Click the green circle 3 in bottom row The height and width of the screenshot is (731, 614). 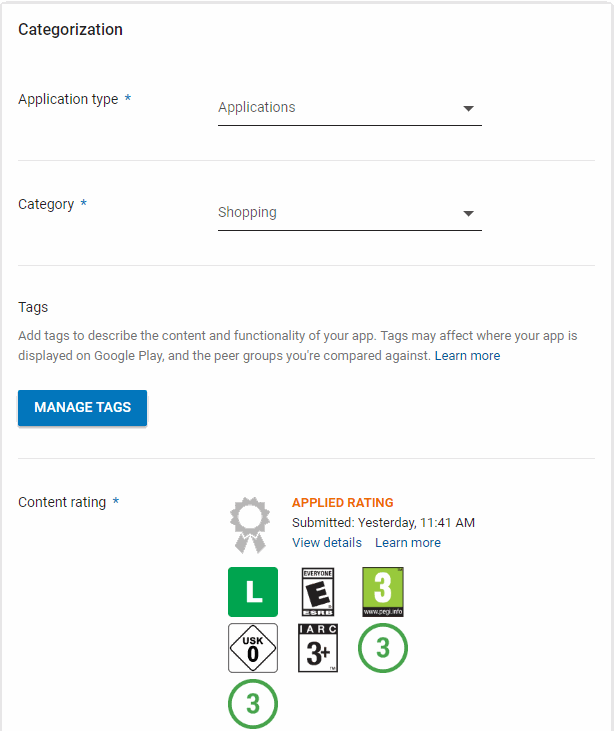[x=253, y=704]
